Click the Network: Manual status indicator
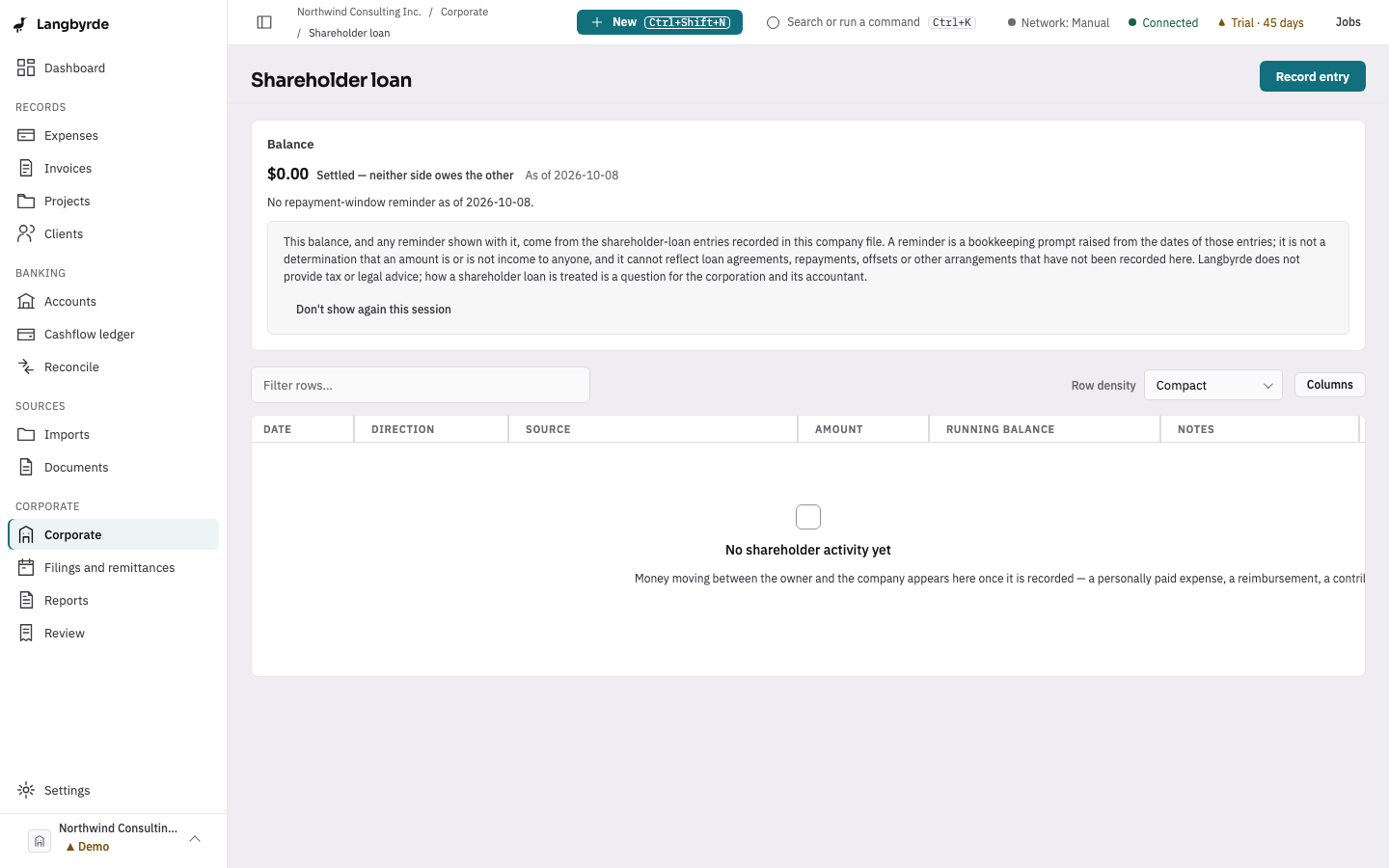The width and height of the screenshot is (1389, 868). [1058, 22]
